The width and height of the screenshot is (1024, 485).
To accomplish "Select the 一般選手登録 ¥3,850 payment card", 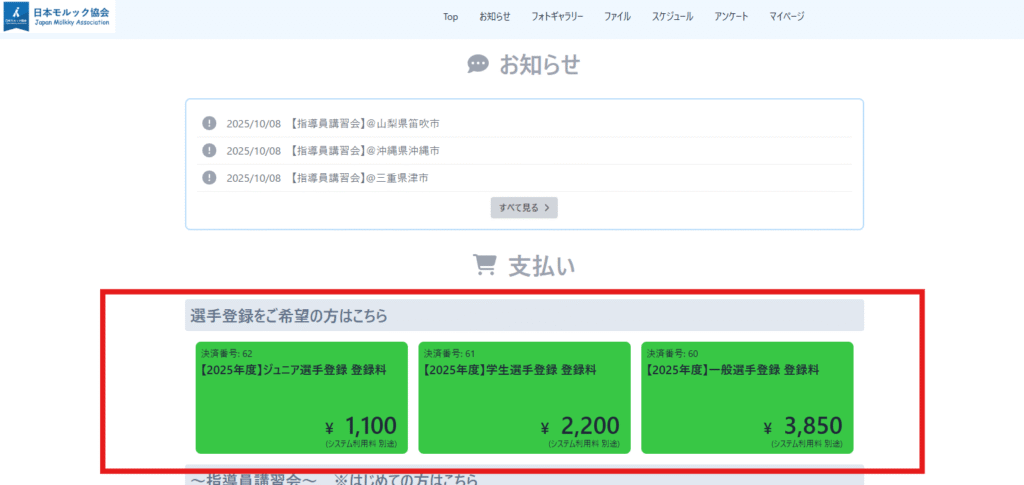I will coord(747,397).
